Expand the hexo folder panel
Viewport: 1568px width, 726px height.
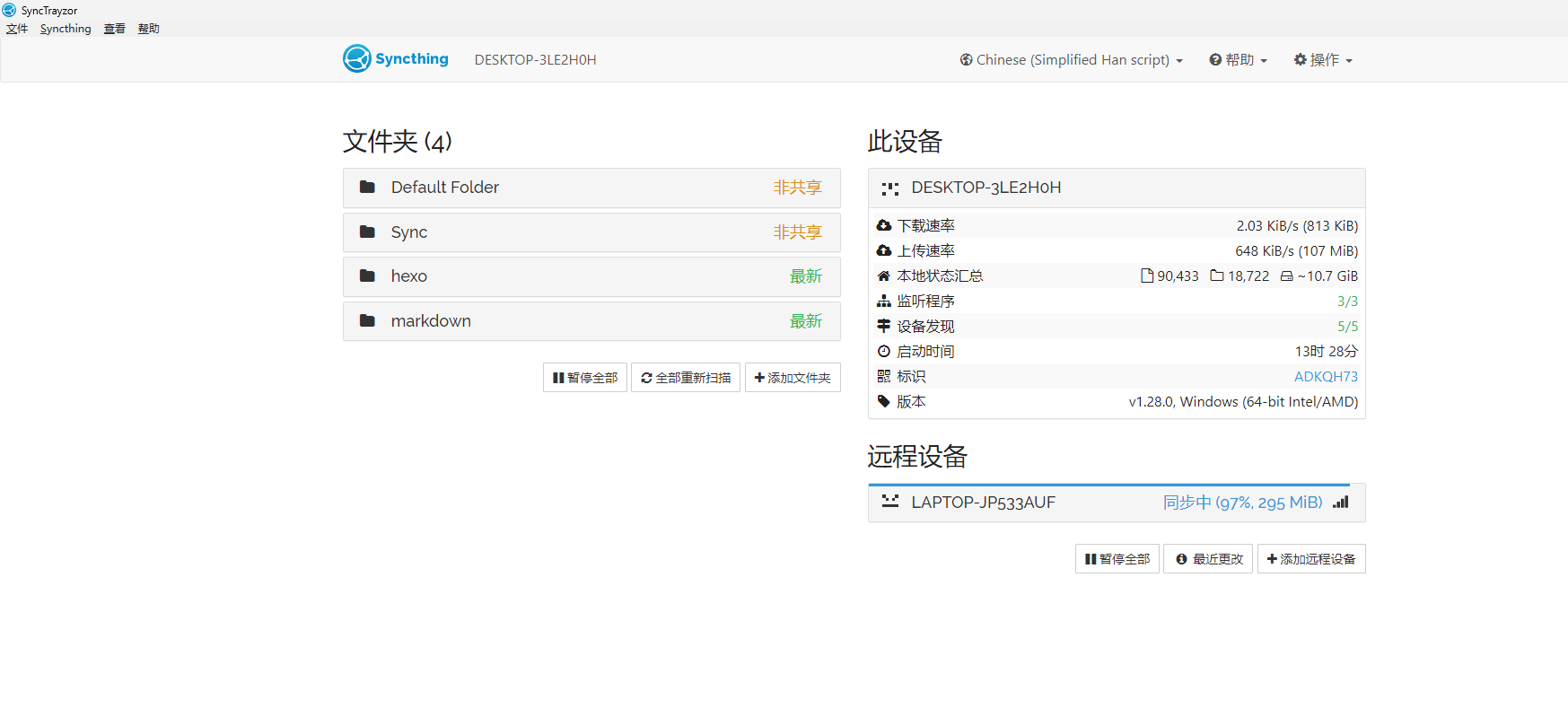point(591,276)
